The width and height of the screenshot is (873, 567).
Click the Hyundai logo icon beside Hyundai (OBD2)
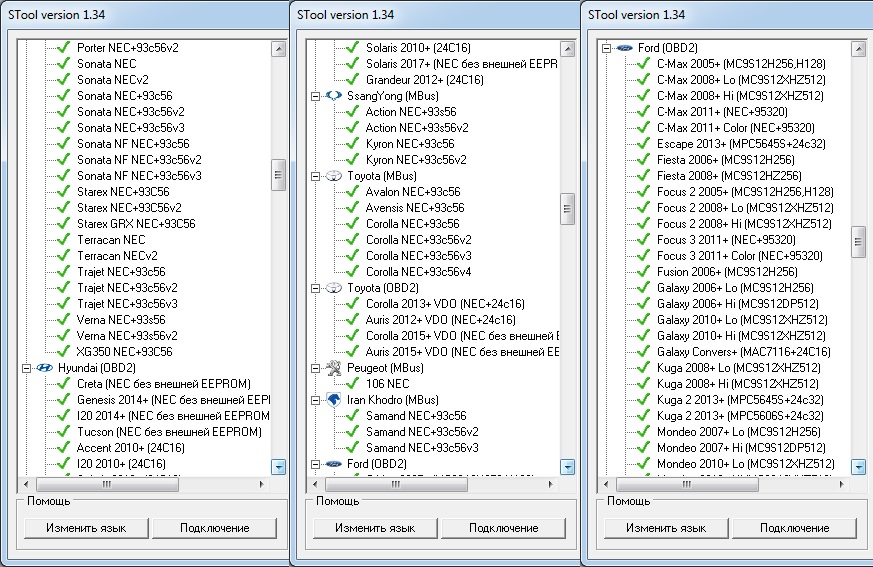[44, 368]
